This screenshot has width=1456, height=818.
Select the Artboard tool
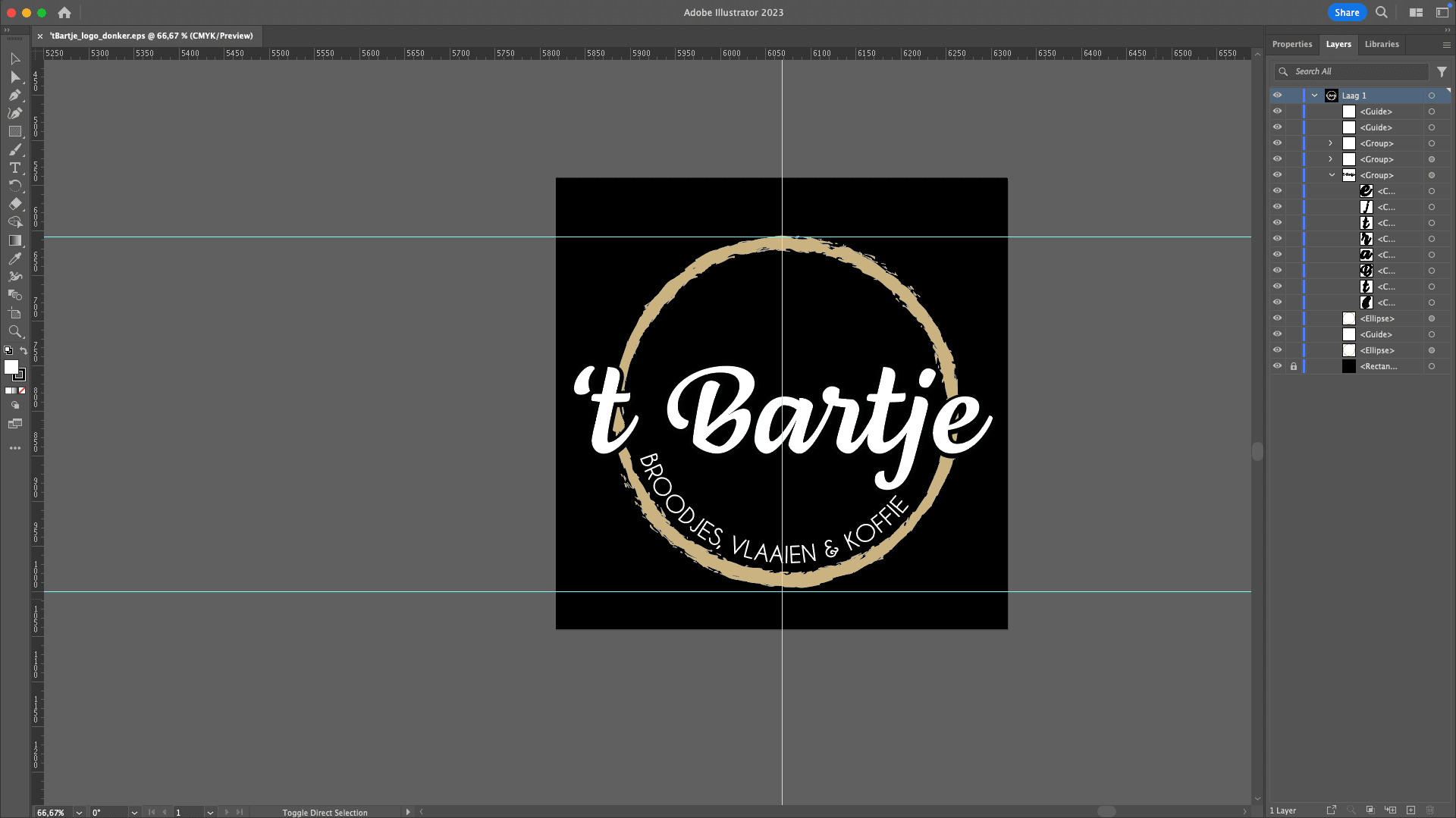[15, 313]
